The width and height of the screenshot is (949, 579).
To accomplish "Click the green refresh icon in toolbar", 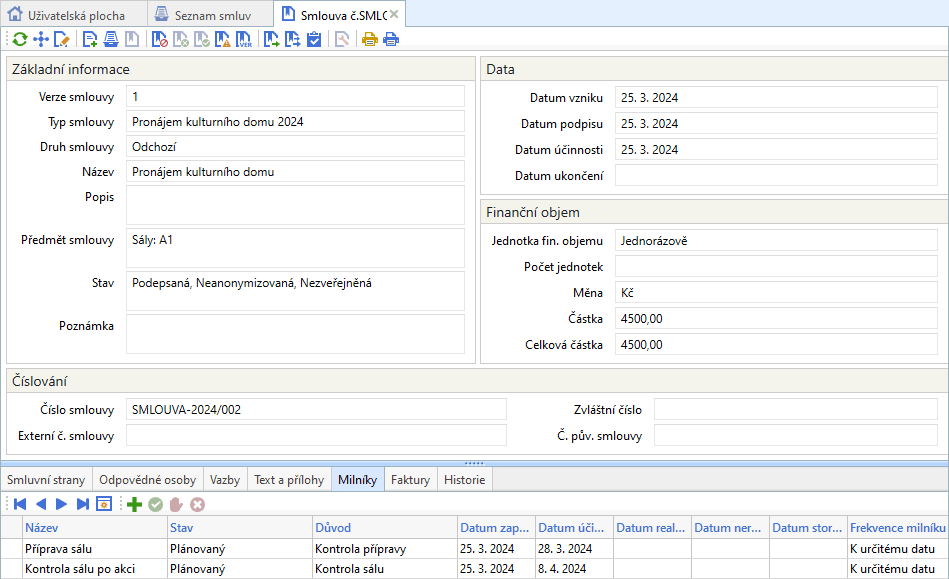I will point(19,40).
